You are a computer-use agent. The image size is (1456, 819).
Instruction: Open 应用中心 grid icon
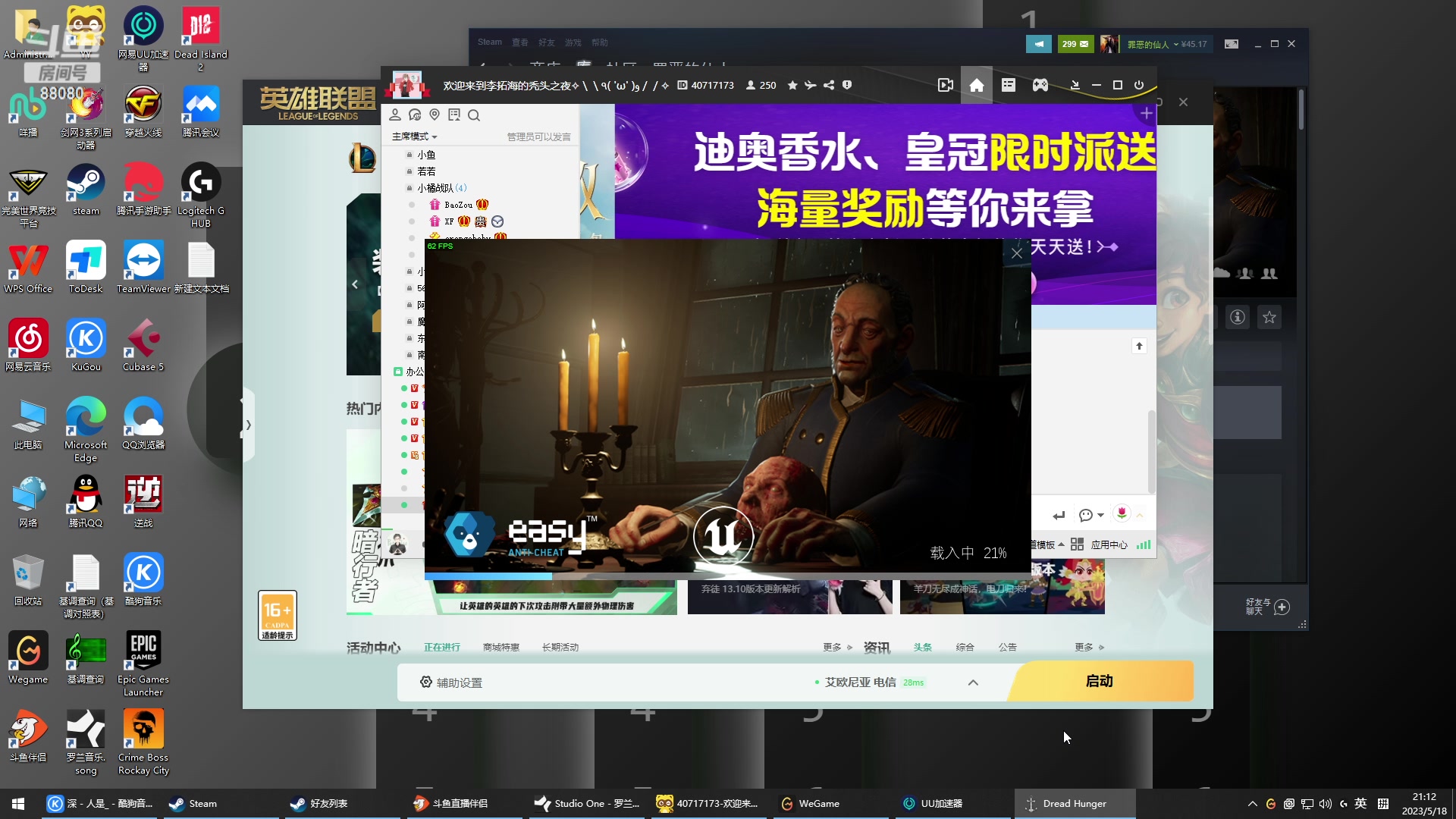1077,544
